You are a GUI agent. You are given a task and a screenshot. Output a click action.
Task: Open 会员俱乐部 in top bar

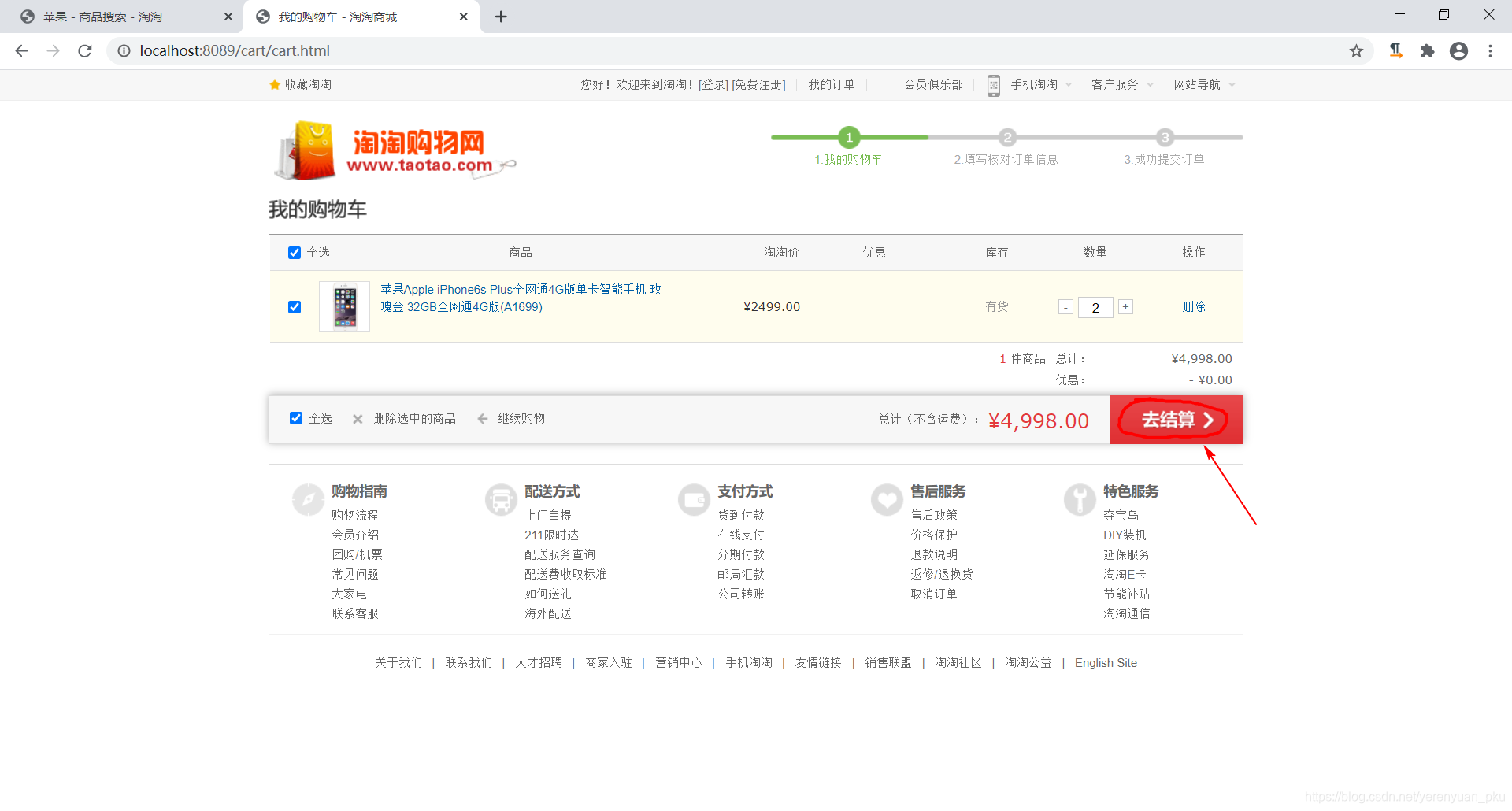[933, 84]
